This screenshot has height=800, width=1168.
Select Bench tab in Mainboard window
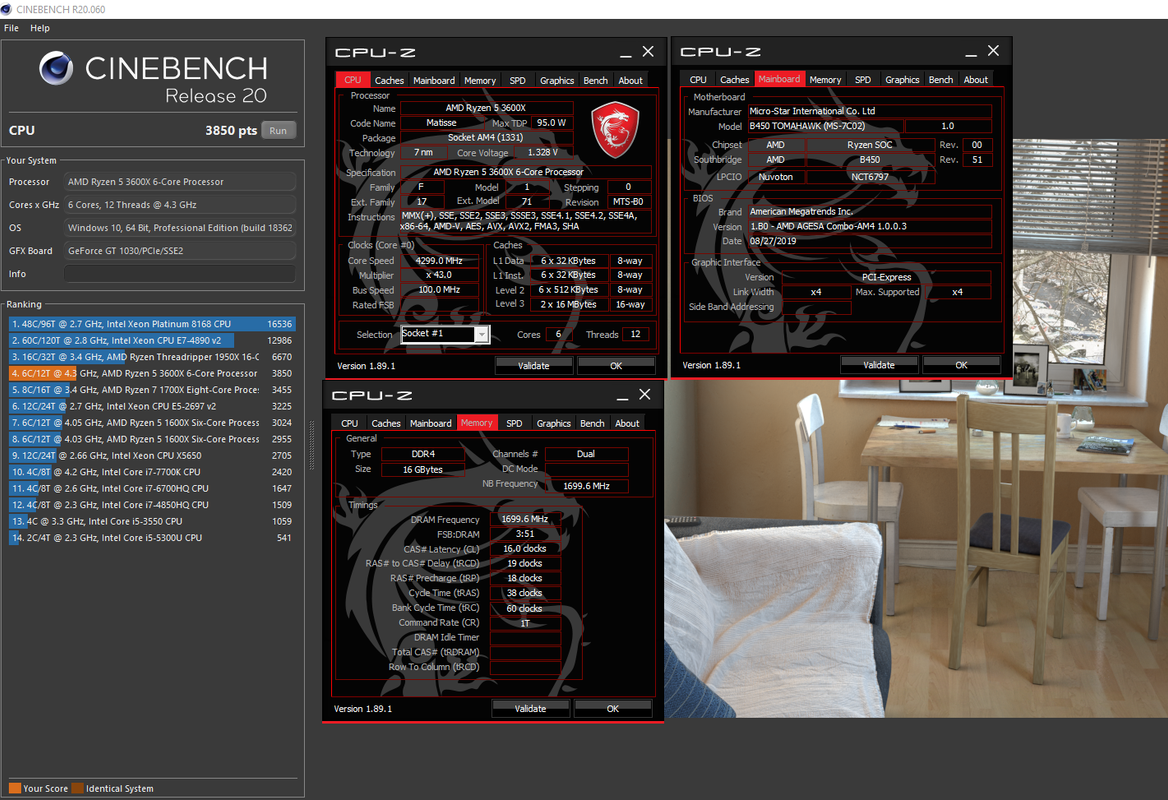[941, 80]
